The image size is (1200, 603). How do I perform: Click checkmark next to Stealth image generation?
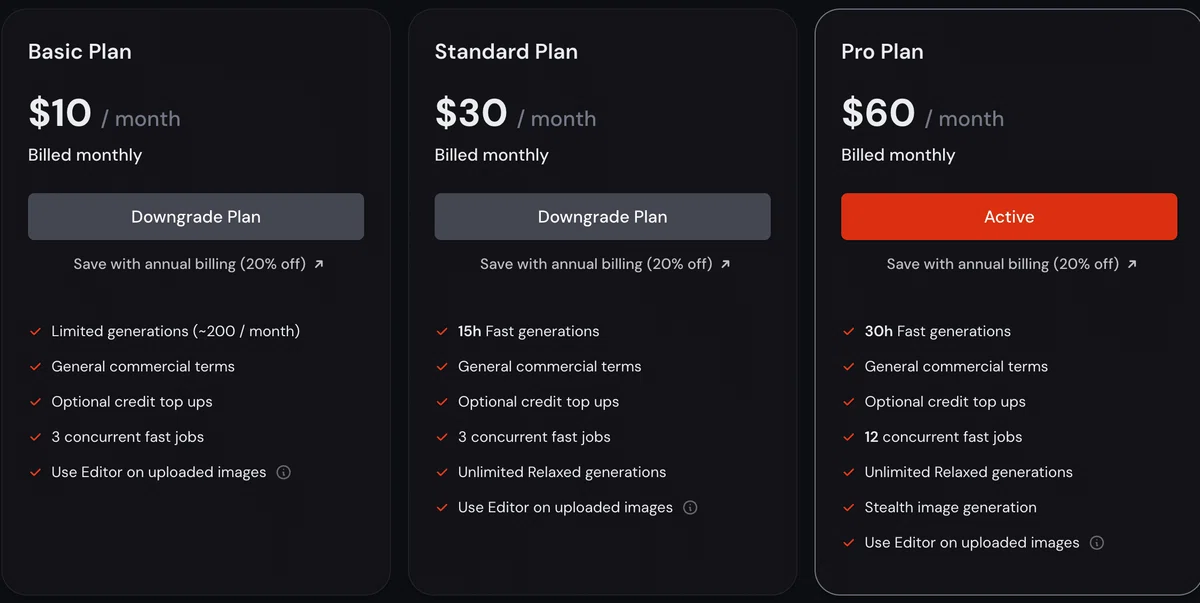coord(848,508)
